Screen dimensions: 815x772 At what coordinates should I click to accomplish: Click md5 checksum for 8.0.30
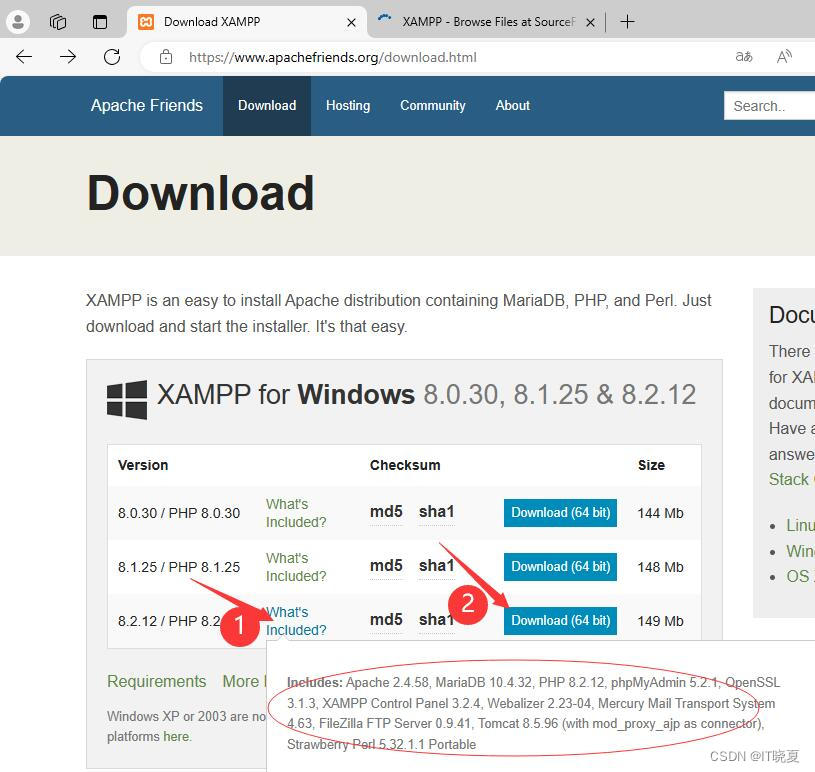(386, 512)
